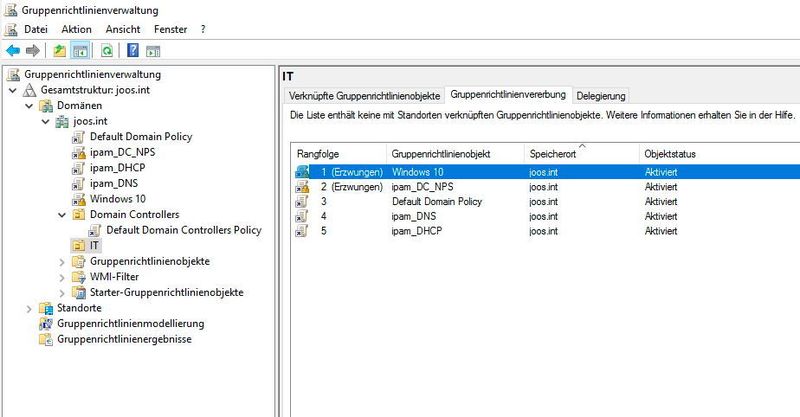Switch to Delegierung tab

pyautogui.click(x=601, y=96)
